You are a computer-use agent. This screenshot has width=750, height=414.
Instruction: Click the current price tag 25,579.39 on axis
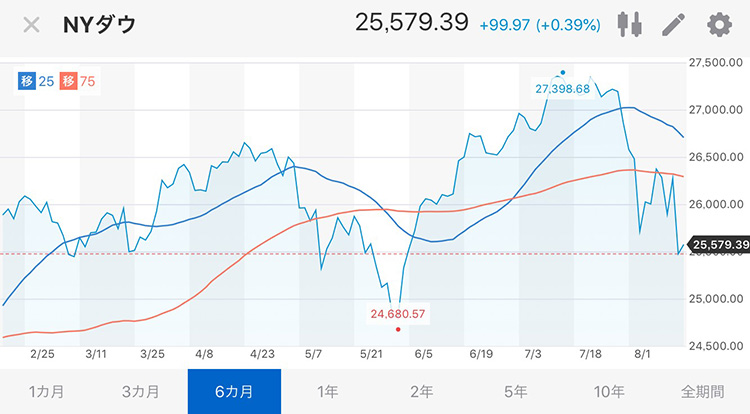pos(718,245)
